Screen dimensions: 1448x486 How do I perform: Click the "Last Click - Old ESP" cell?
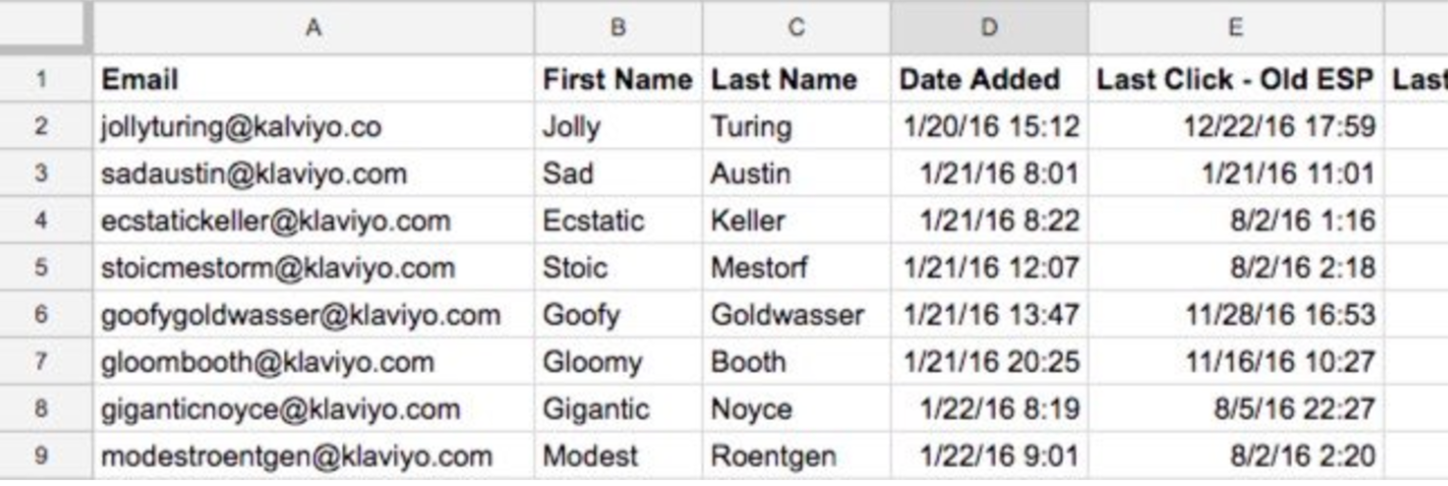click(1235, 79)
